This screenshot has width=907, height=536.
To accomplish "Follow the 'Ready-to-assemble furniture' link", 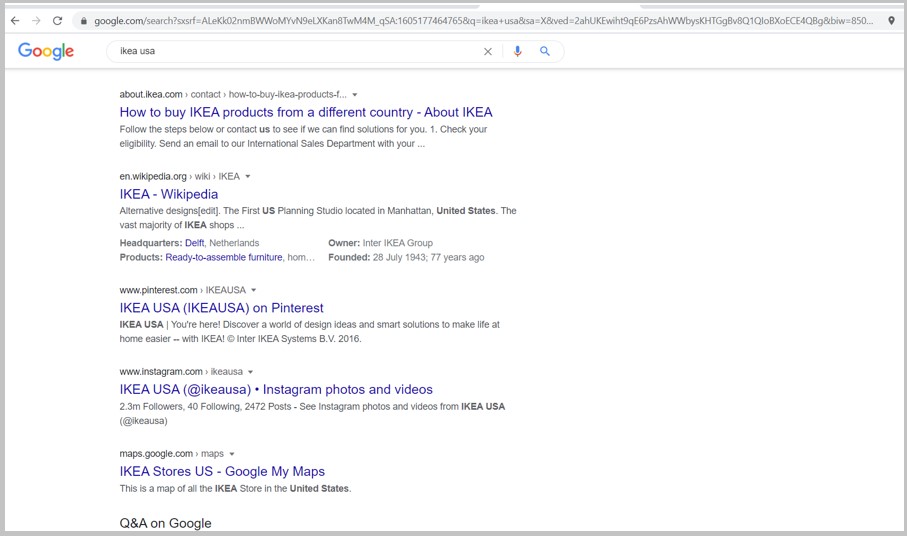I will pos(224,257).
